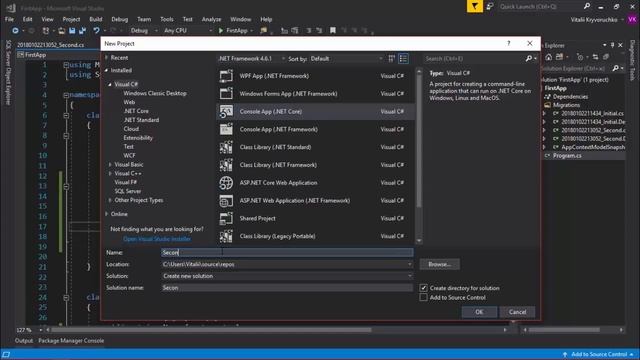Select Class Library (.NET Standard) template
The image size is (640, 360).
click(x=315, y=147)
